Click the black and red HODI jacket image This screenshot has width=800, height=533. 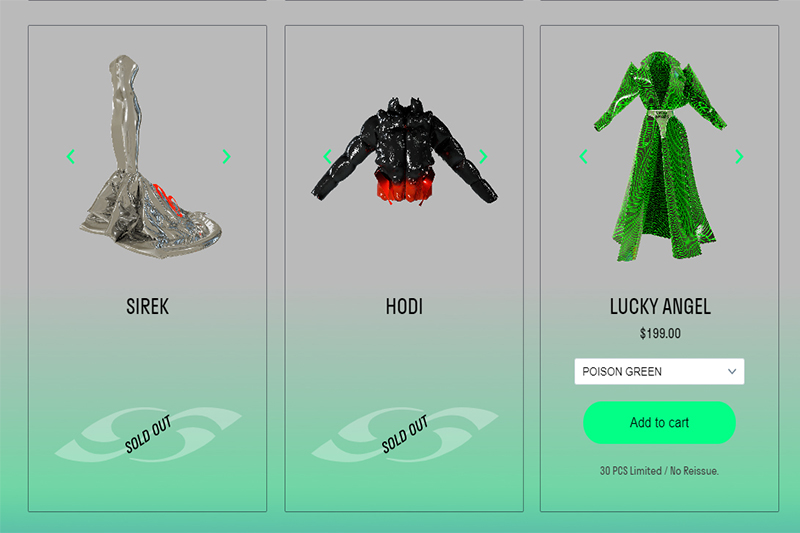404,151
